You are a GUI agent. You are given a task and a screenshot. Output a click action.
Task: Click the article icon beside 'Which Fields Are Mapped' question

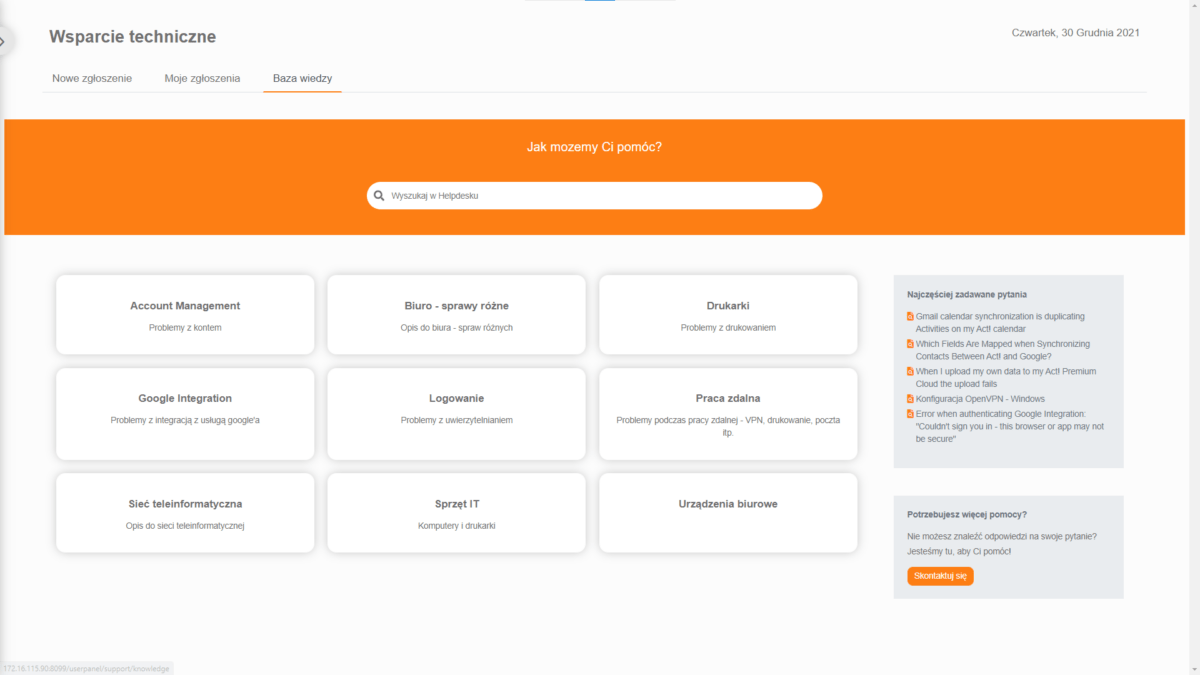[x=908, y=344]
